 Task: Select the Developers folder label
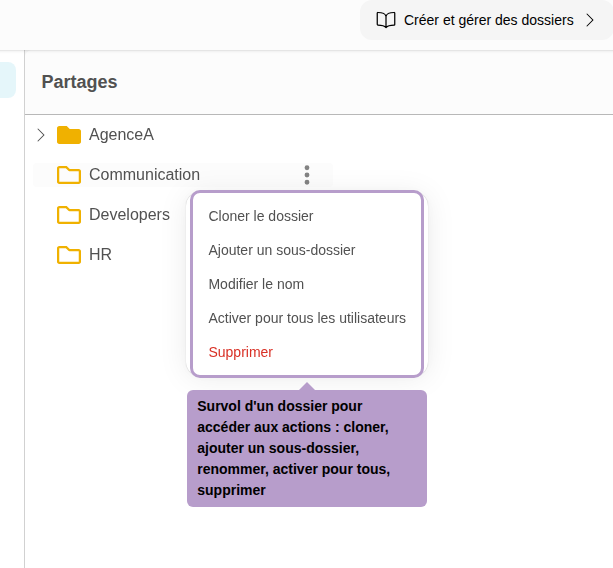[129, 215]
